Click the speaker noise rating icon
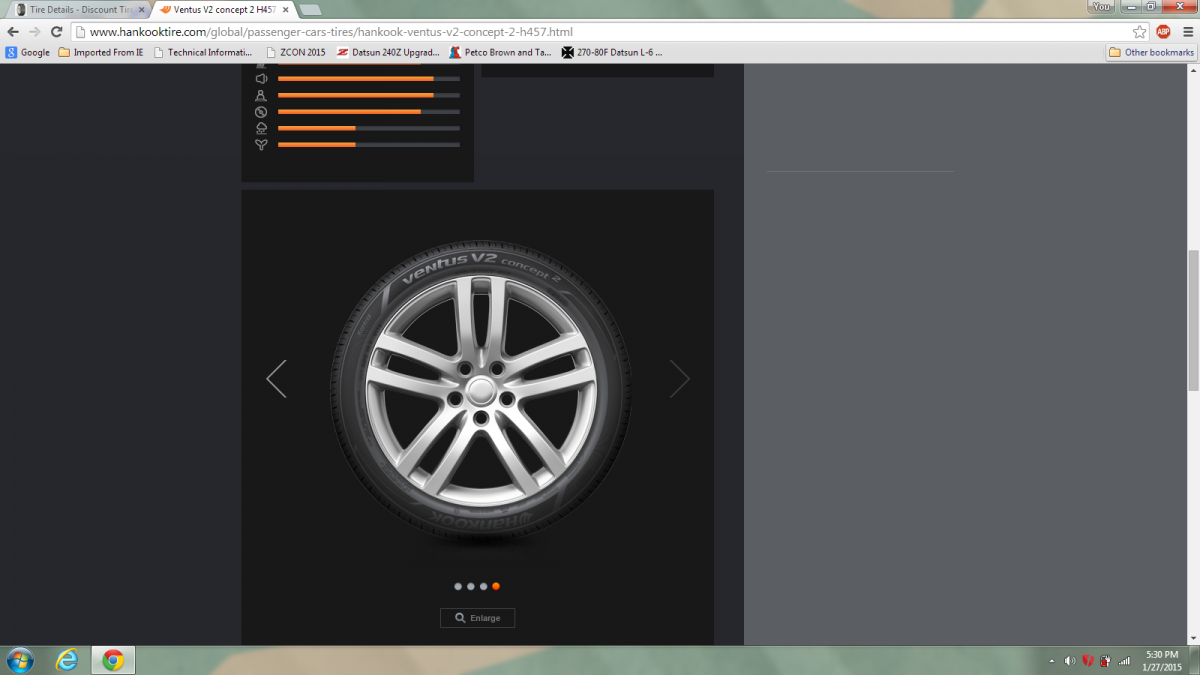 coord(261,78)
